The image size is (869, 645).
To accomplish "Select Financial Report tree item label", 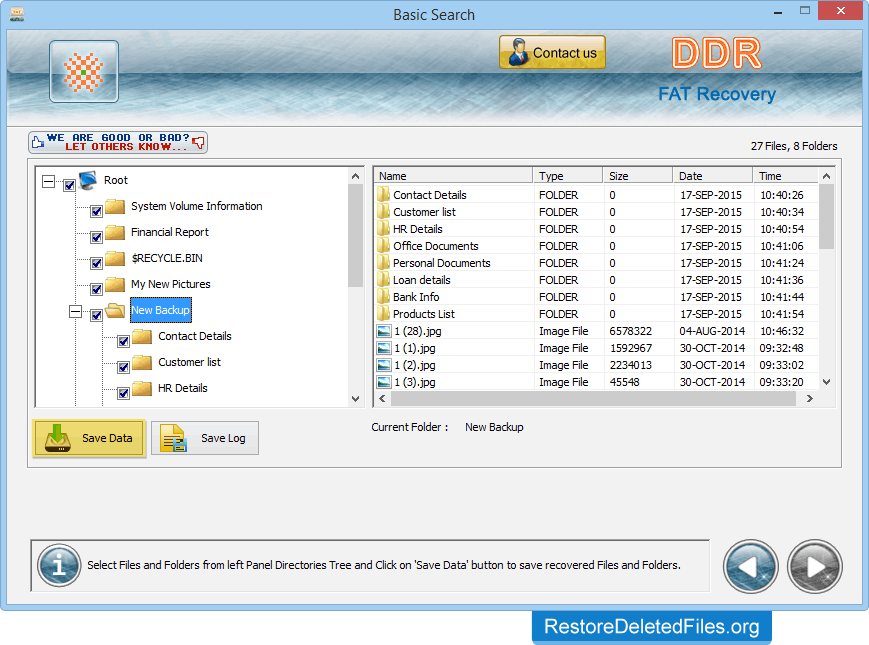I will (x=170, y=232).
